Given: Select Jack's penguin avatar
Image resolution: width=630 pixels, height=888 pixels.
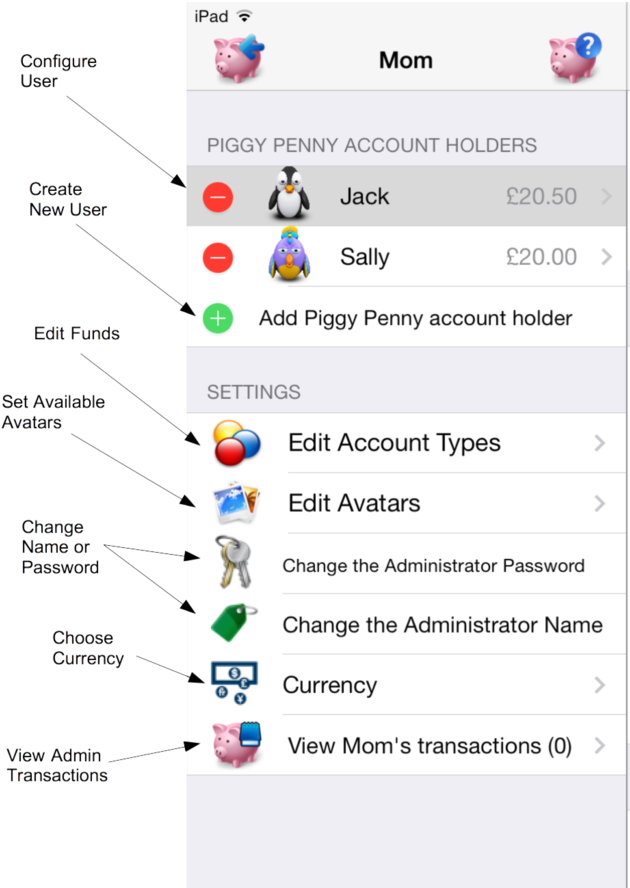Looking at the screenshot, I should pos(288,196).
